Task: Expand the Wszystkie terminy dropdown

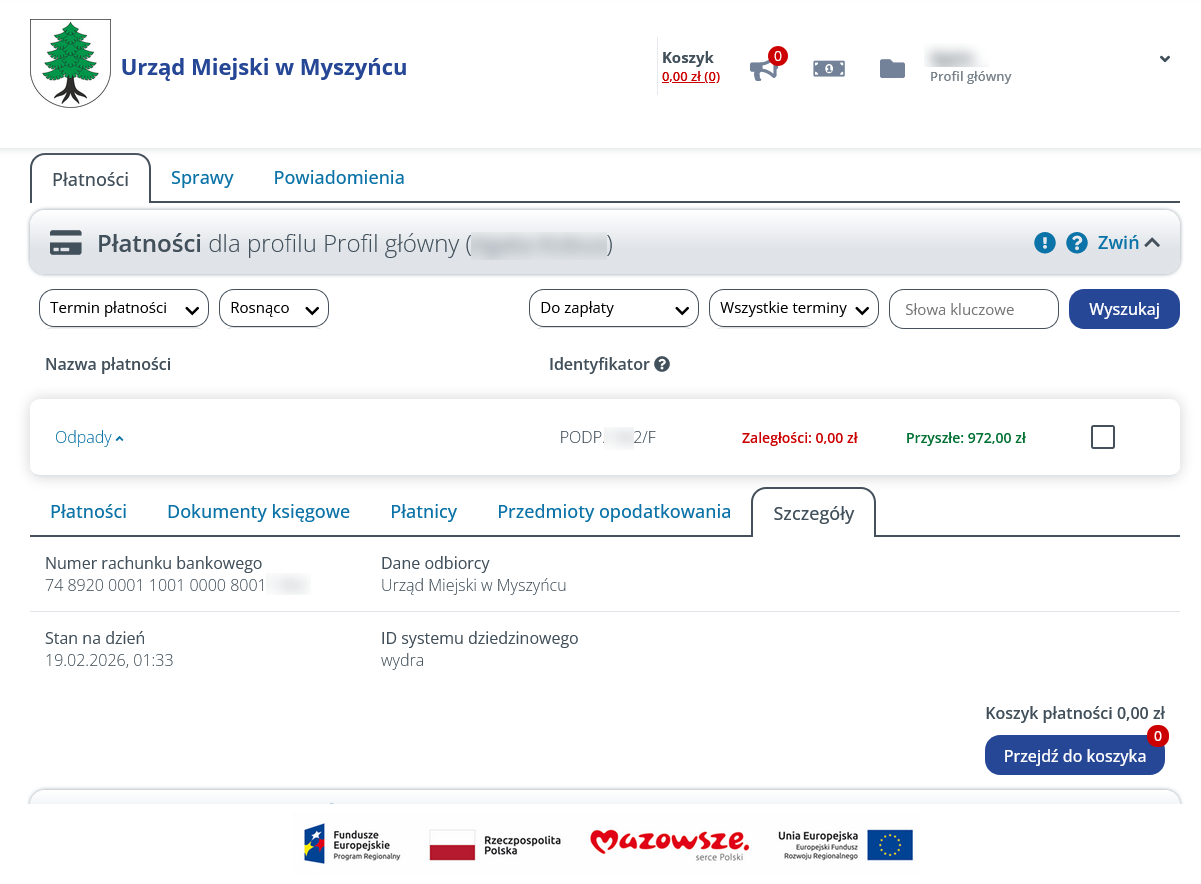Action: (x=793, y=309)
